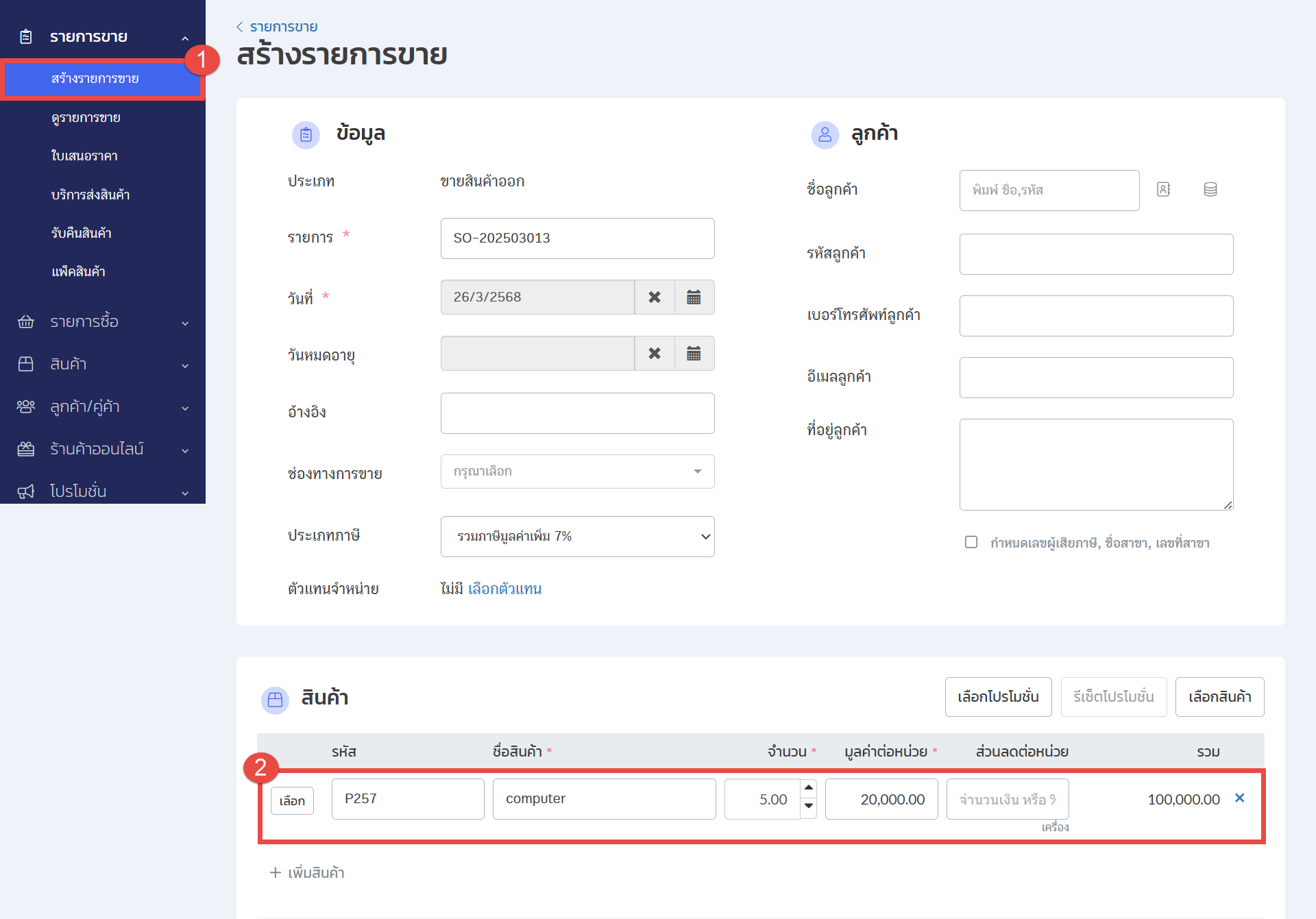Click the เลือกโปรโมชั่น button
This screenshot has width=1316, height=919.
pyautogui.click(x=998, y=697)
